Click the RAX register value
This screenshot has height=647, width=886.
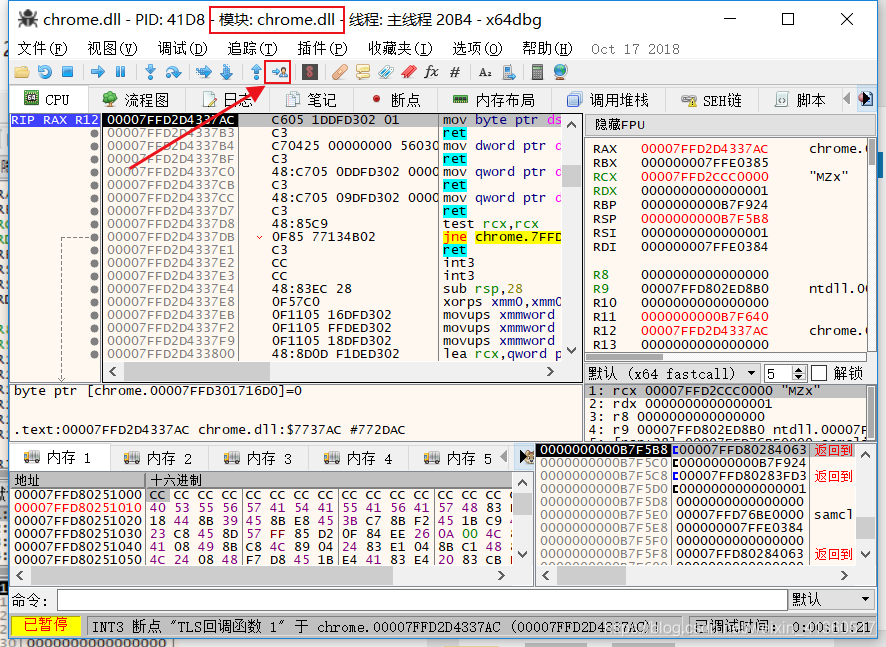[x=705, y=149]
